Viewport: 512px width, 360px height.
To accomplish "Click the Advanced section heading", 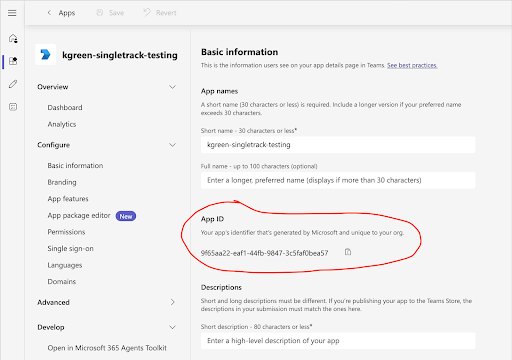I will click(x=53, y=302).
